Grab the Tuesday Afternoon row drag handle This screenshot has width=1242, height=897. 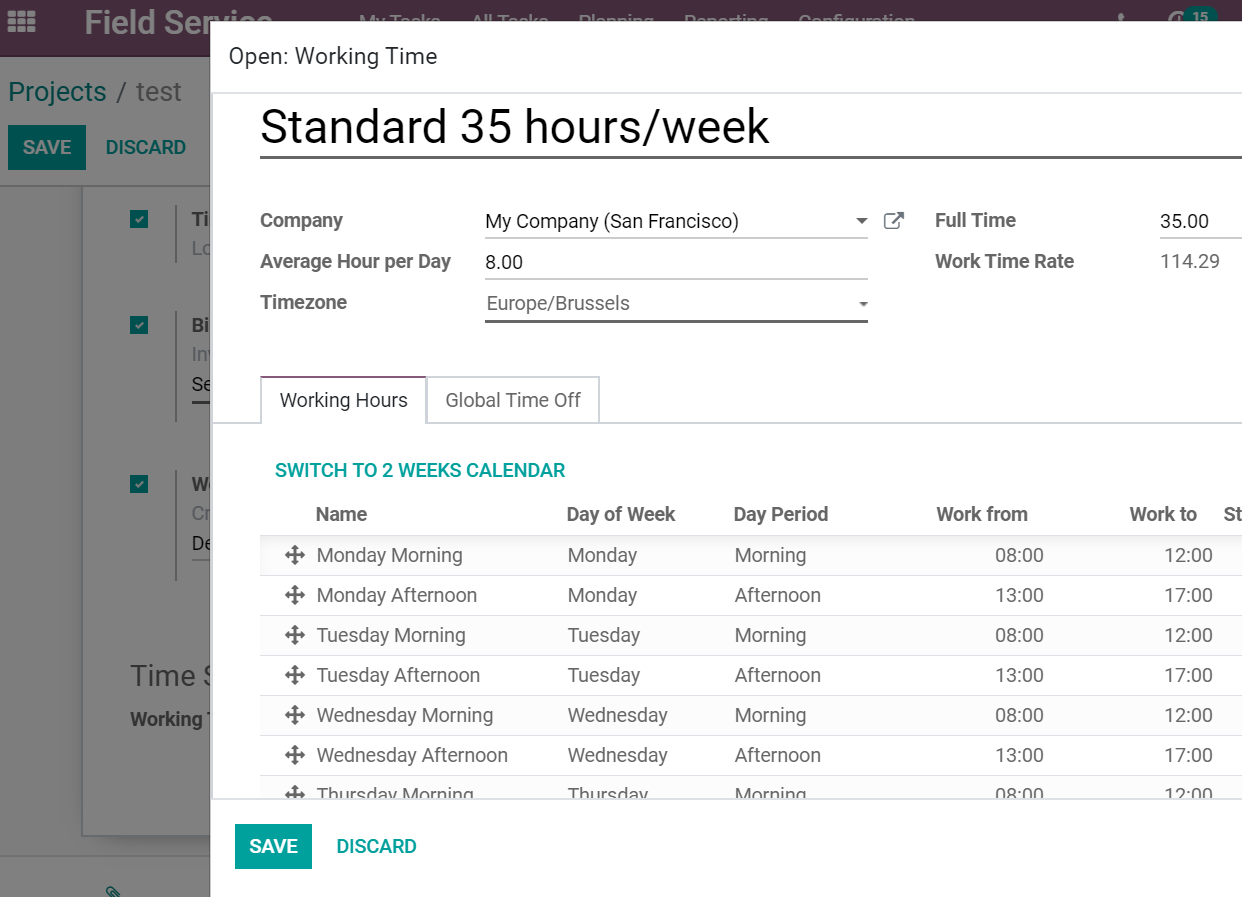point(294,675)
